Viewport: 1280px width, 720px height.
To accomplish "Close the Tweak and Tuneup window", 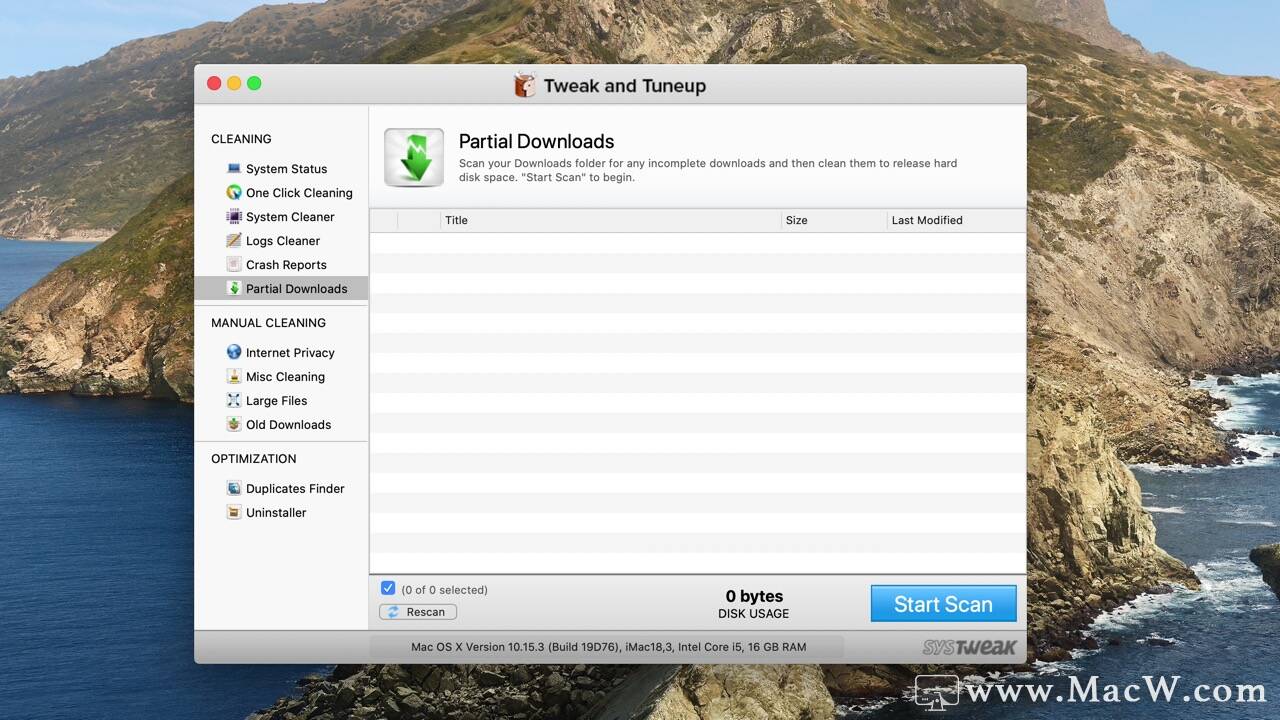I will 214,83.
